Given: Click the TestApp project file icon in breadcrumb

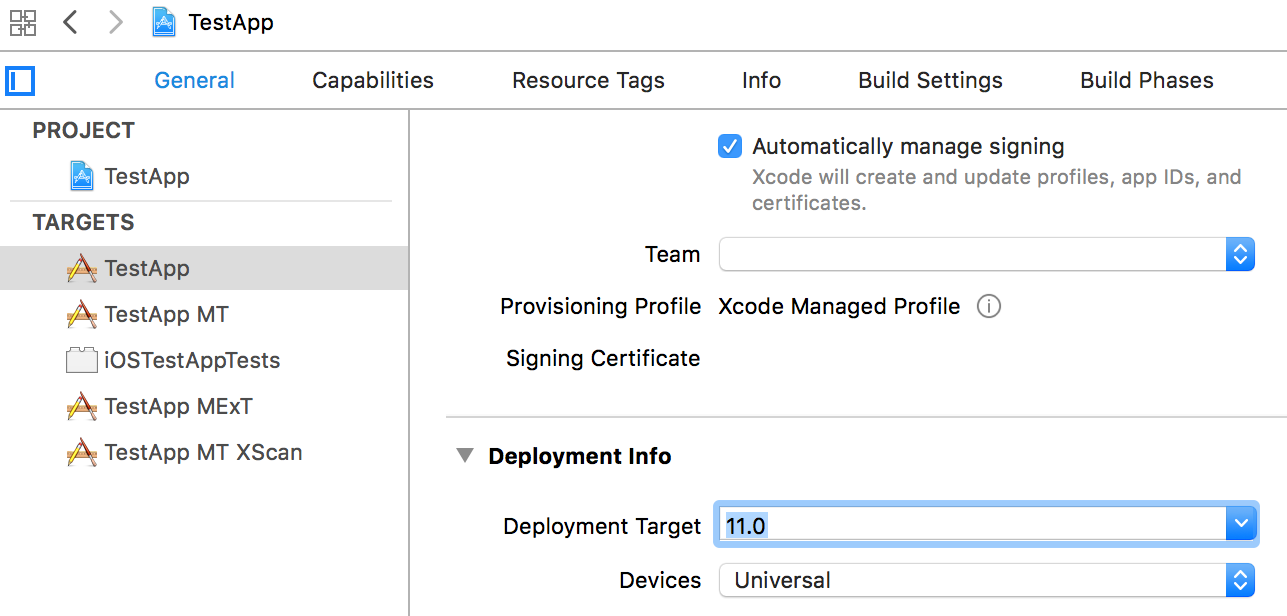Looking at the screenshot, I should coord(164,23).
